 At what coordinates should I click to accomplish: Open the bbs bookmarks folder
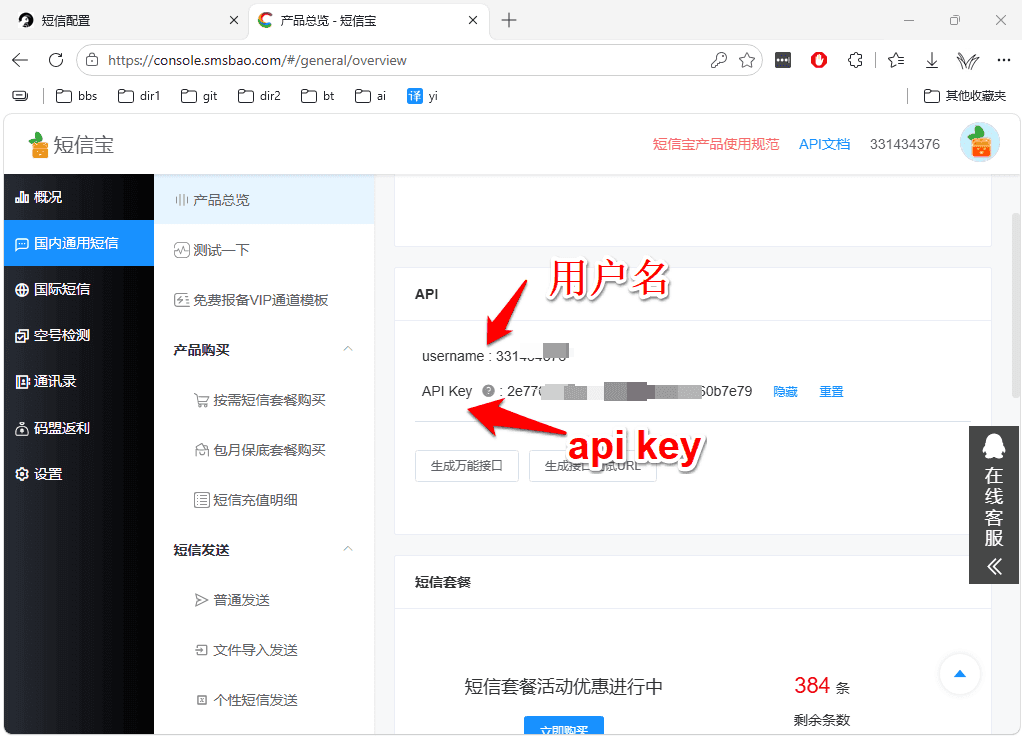tap(77, 96)
